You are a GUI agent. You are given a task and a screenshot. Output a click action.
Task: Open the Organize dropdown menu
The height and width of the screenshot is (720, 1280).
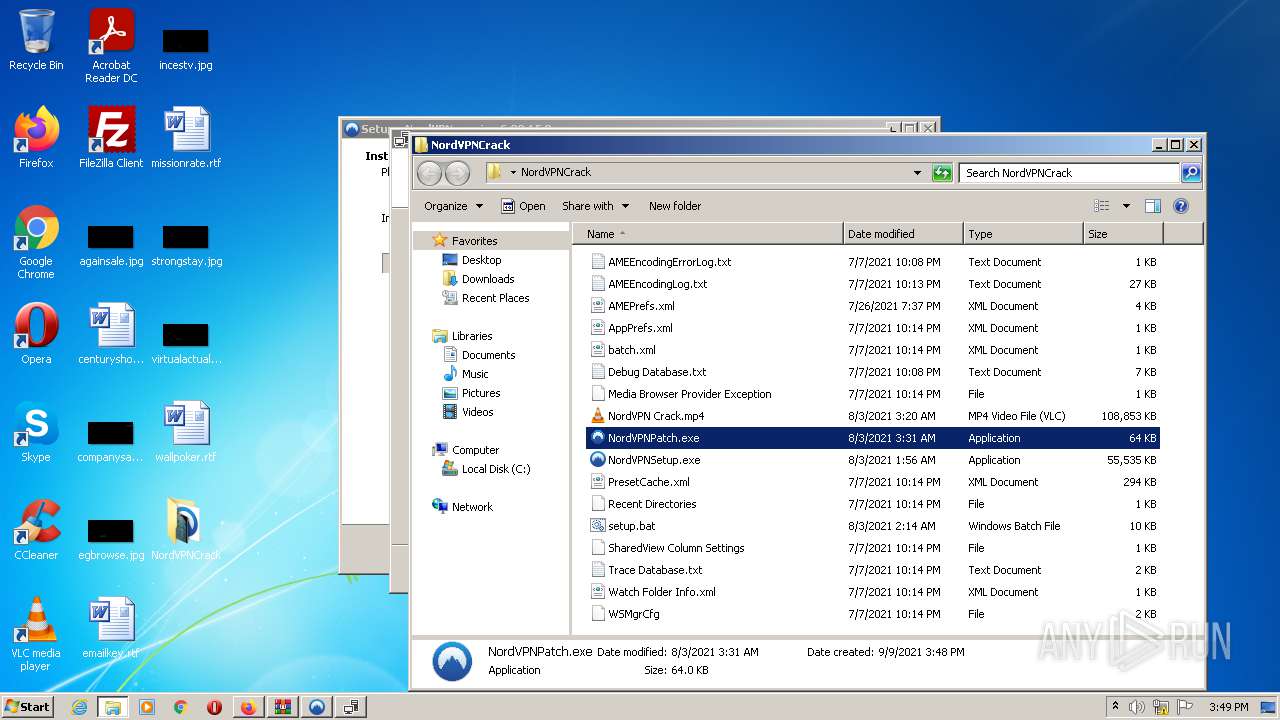tap(453, 206)
